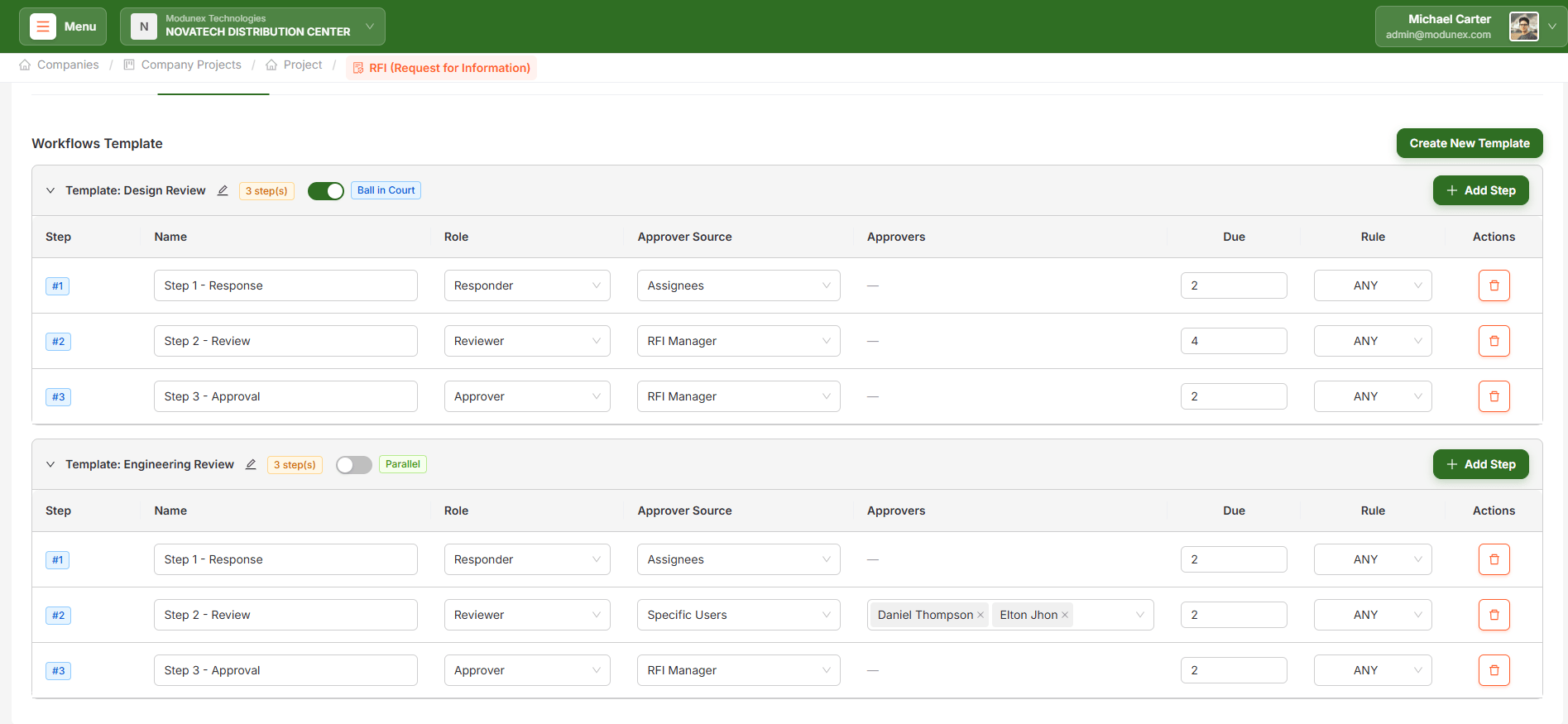Open ANY rule dropdown for Design Review step 1

(x=1373, y=285)
